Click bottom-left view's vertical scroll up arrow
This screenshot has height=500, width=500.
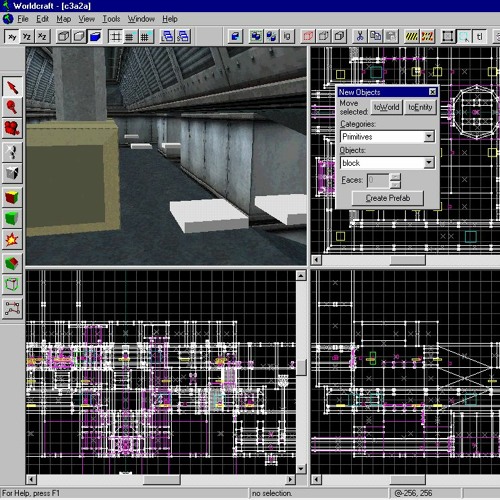tap(301, 275)
